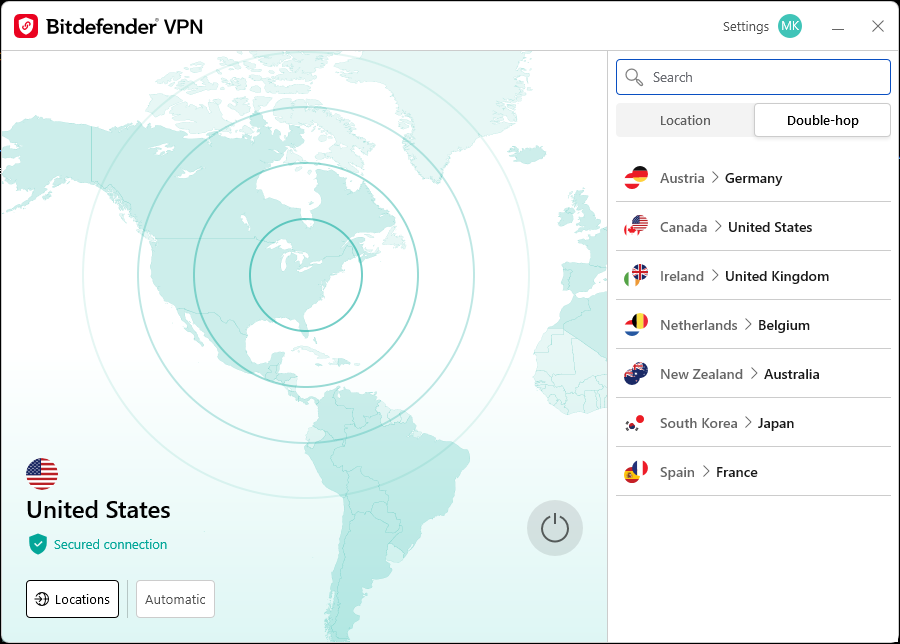Minimize the Bitdefender VPN window

click(x=837, y=27)
